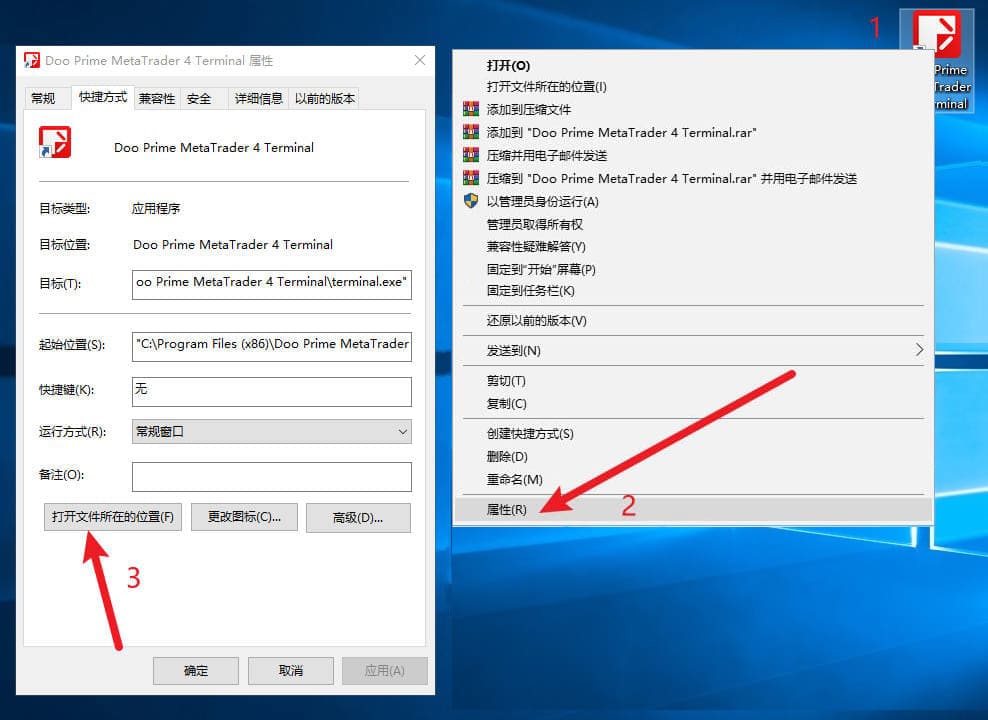
Task: Expand the 运行方式 dropdown
Action: pos(272,431)
